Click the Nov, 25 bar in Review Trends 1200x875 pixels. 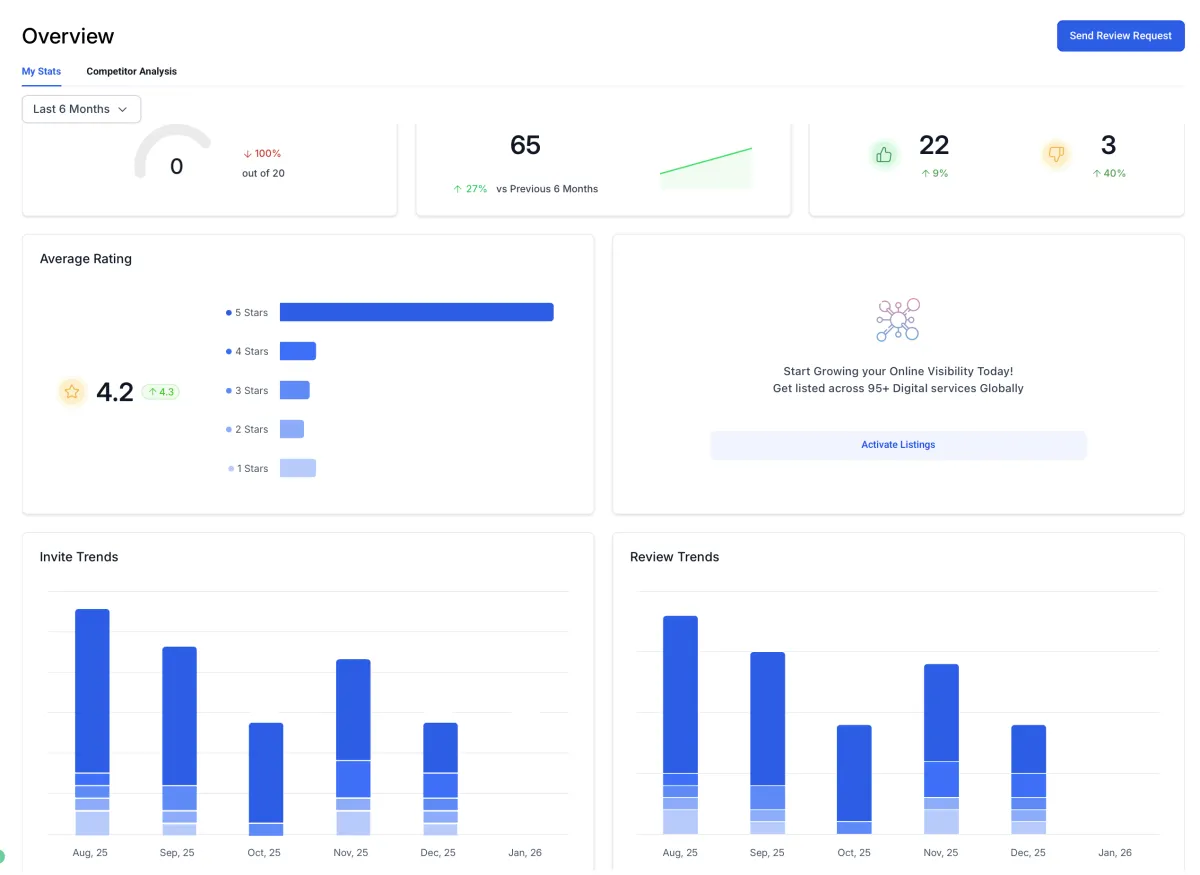pyautogui.click(x=941, y=749)
